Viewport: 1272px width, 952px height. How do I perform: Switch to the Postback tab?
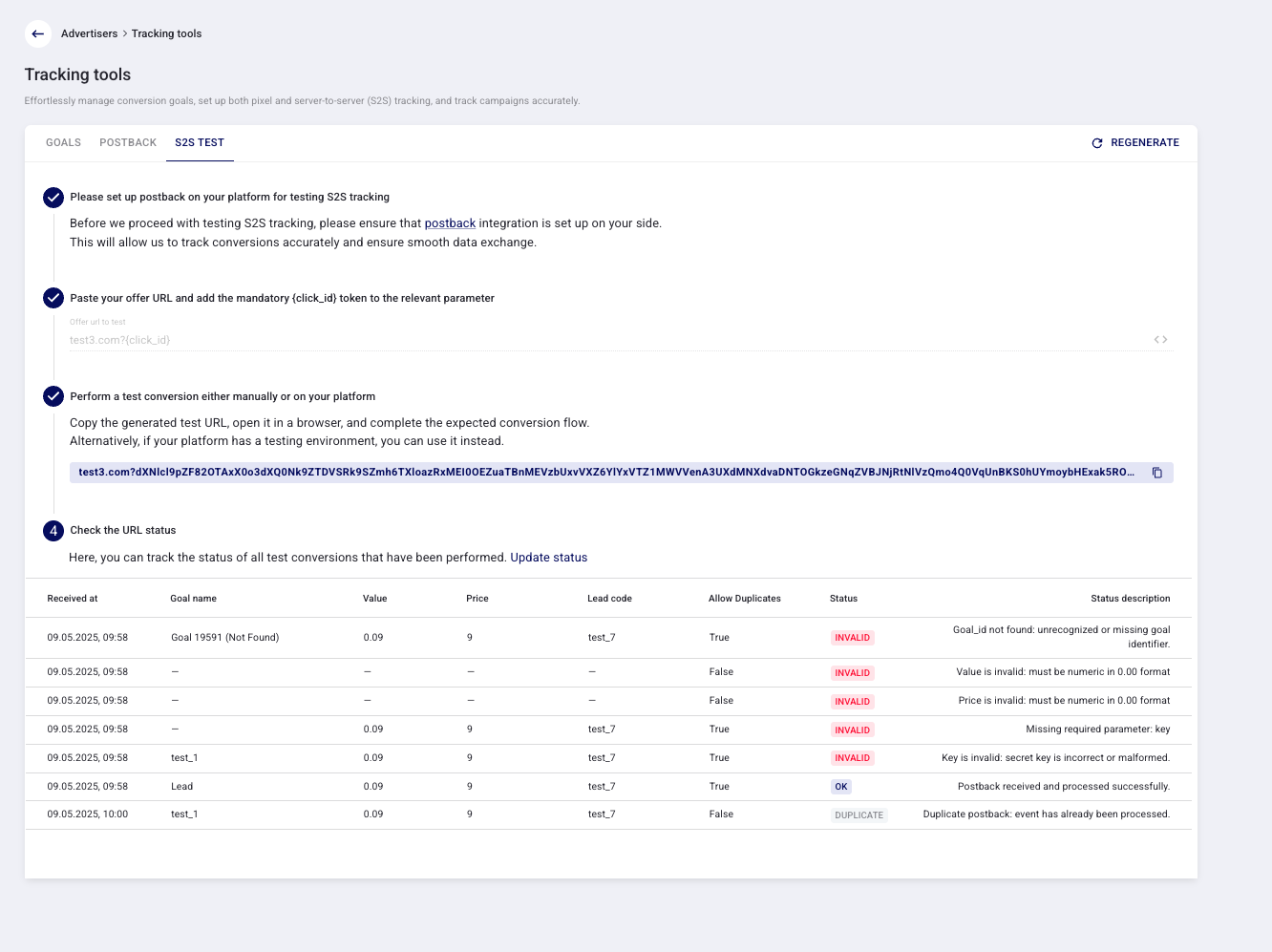128,142
